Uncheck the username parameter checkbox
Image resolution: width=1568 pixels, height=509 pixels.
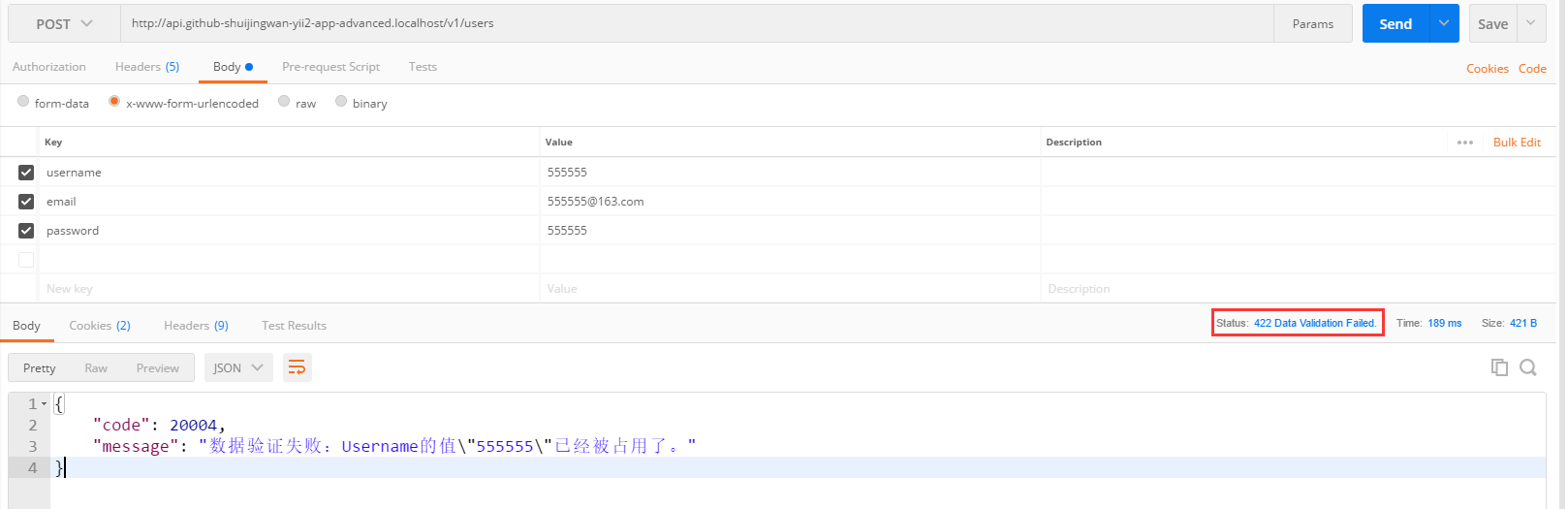click(26, 173)
